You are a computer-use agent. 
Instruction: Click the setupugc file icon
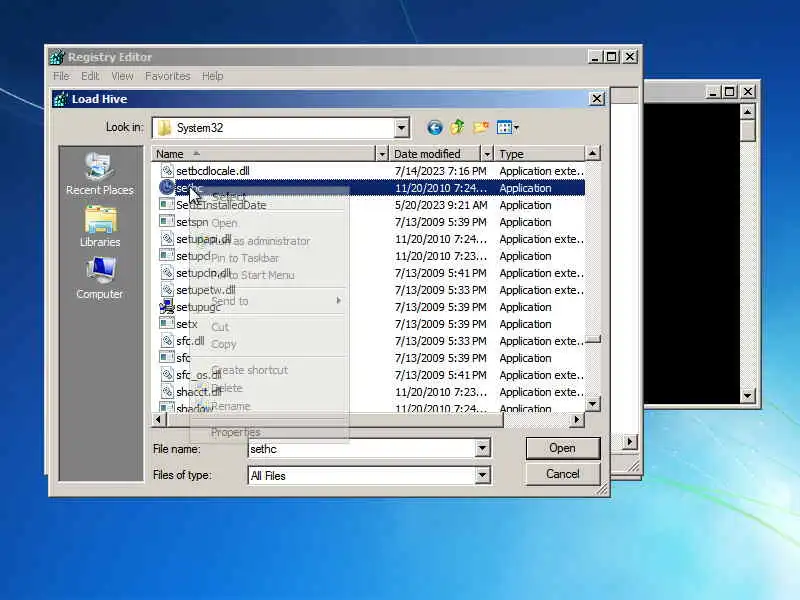pyautogui.click(x=166, y=307)
